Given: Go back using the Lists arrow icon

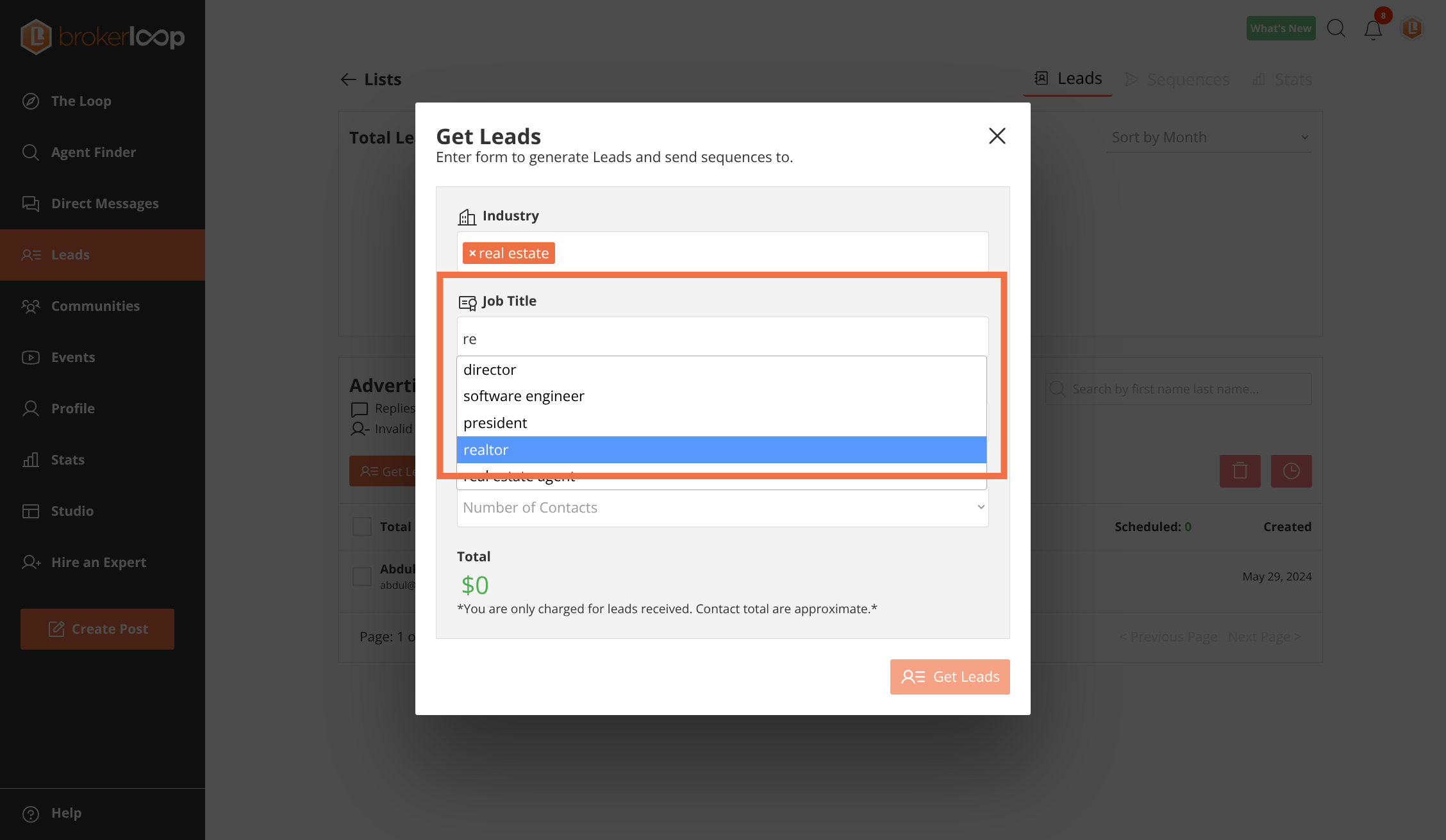Looking at the screenshot, I should pyautogui.click(x=348, y=79).
